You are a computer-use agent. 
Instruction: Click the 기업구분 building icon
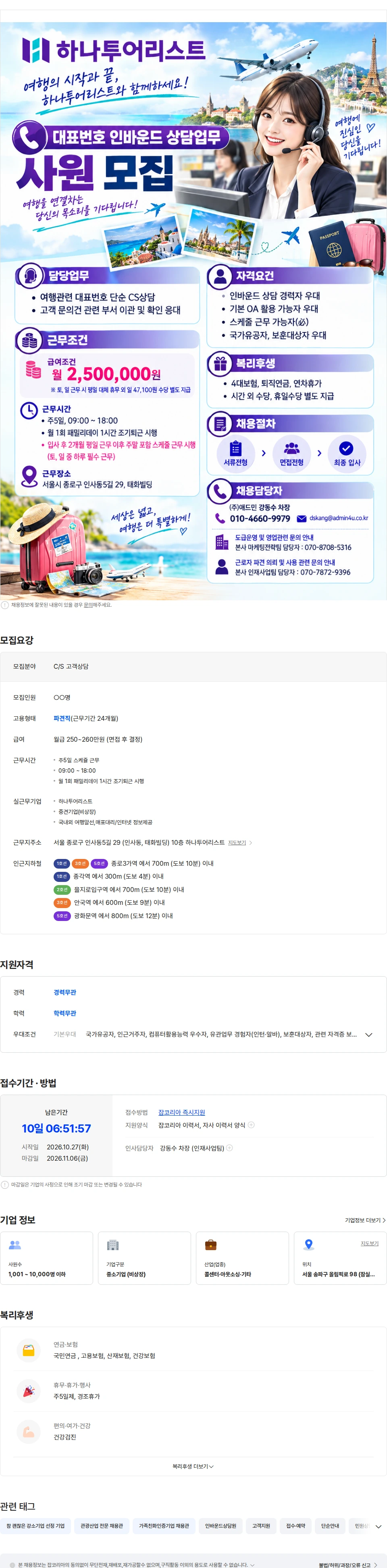[x=113, y=1245]
